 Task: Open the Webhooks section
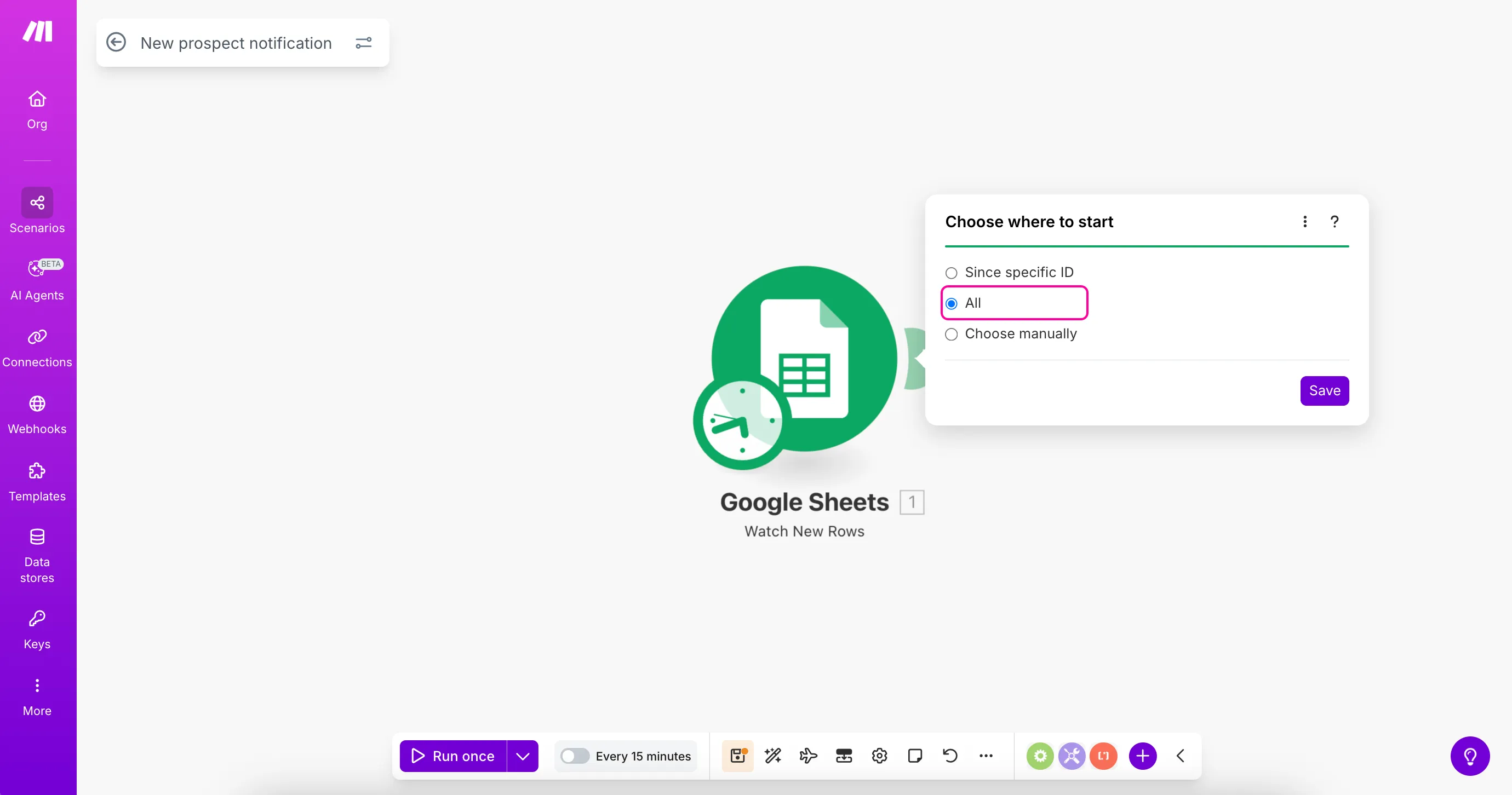click(x=37, y=415)
